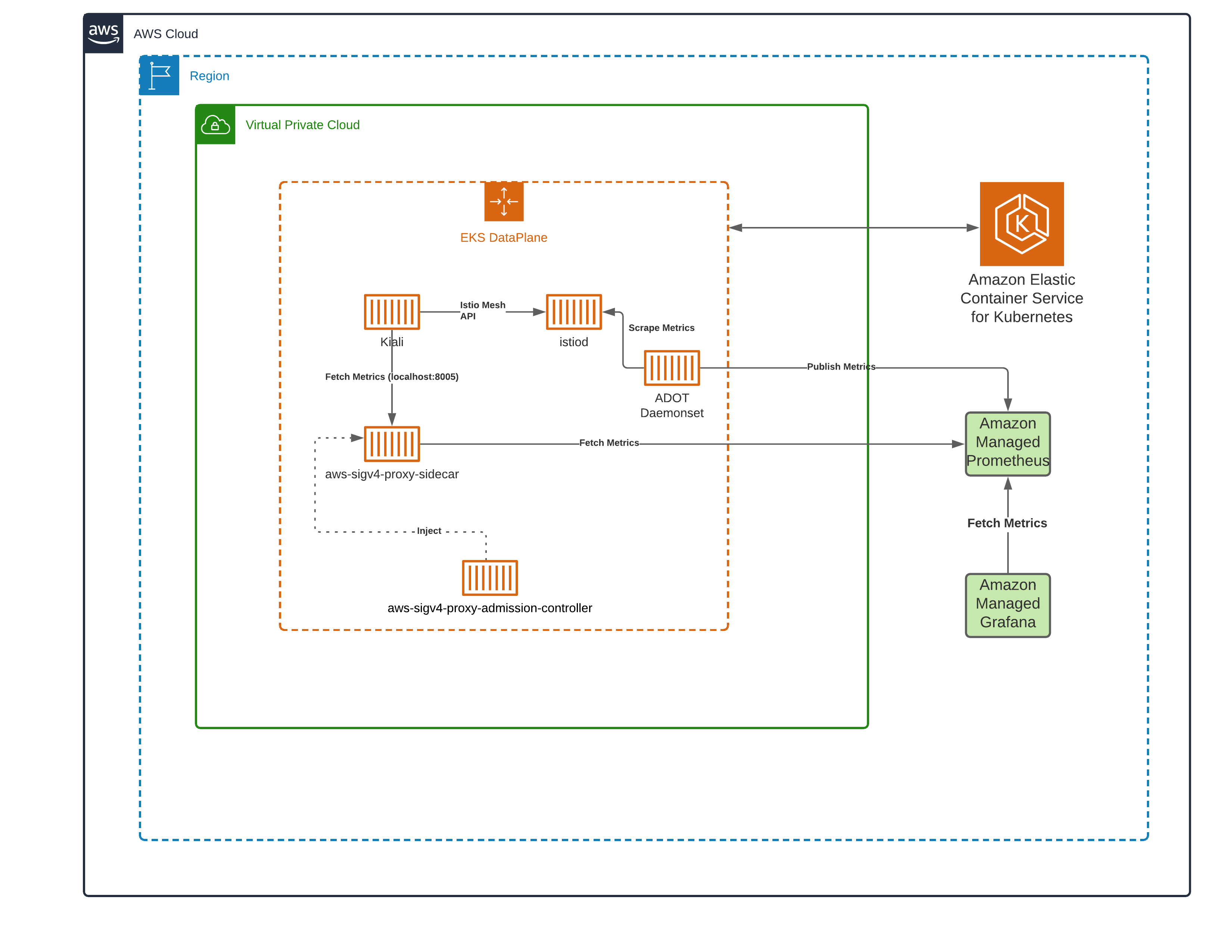The width and height of the screenshot is (1232, 952).
Task: Select the Publish Metrics label
Action: point(841,367)
